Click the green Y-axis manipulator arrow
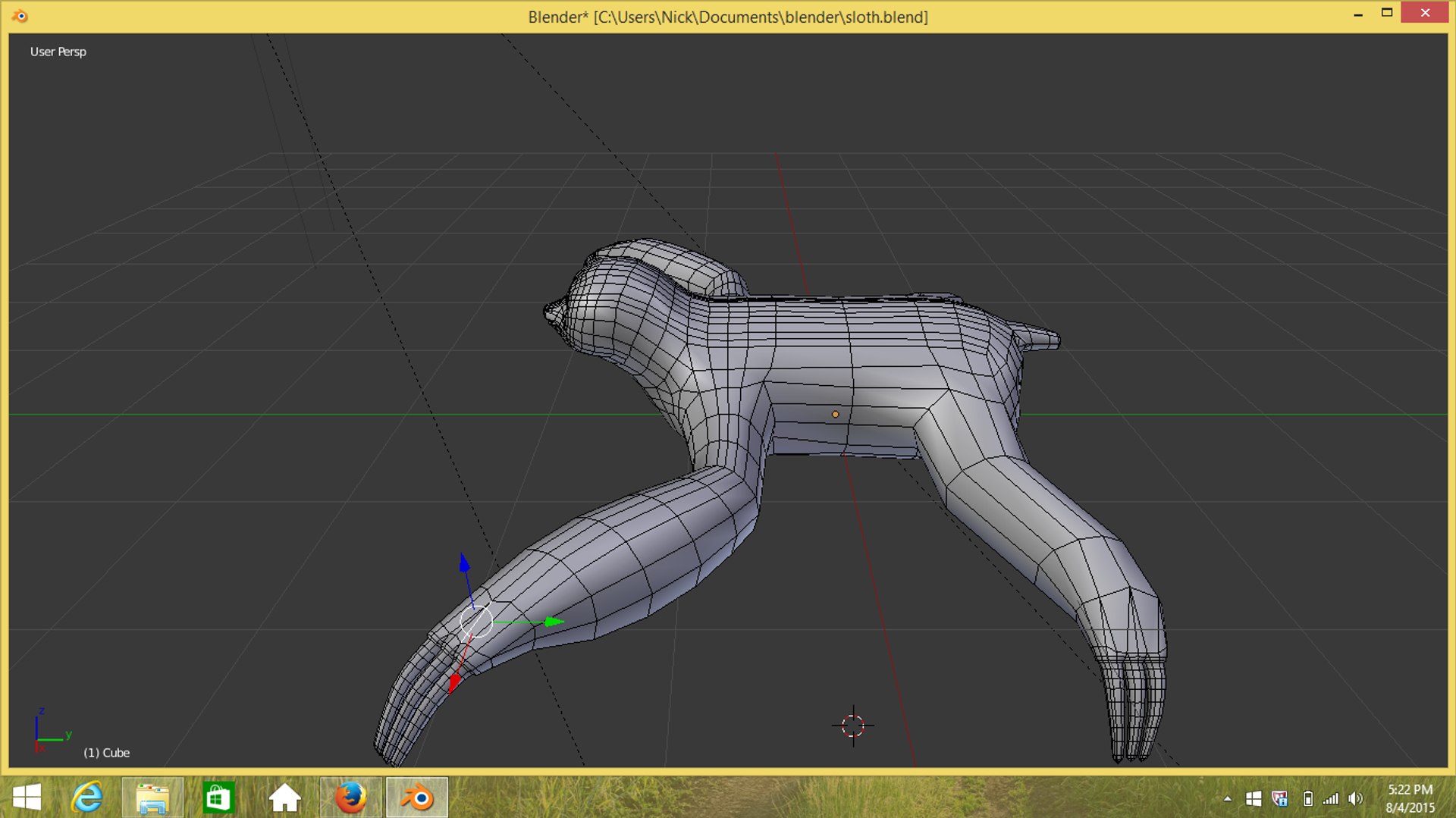This screenshot has height=818, width=1456. point(554,622)
